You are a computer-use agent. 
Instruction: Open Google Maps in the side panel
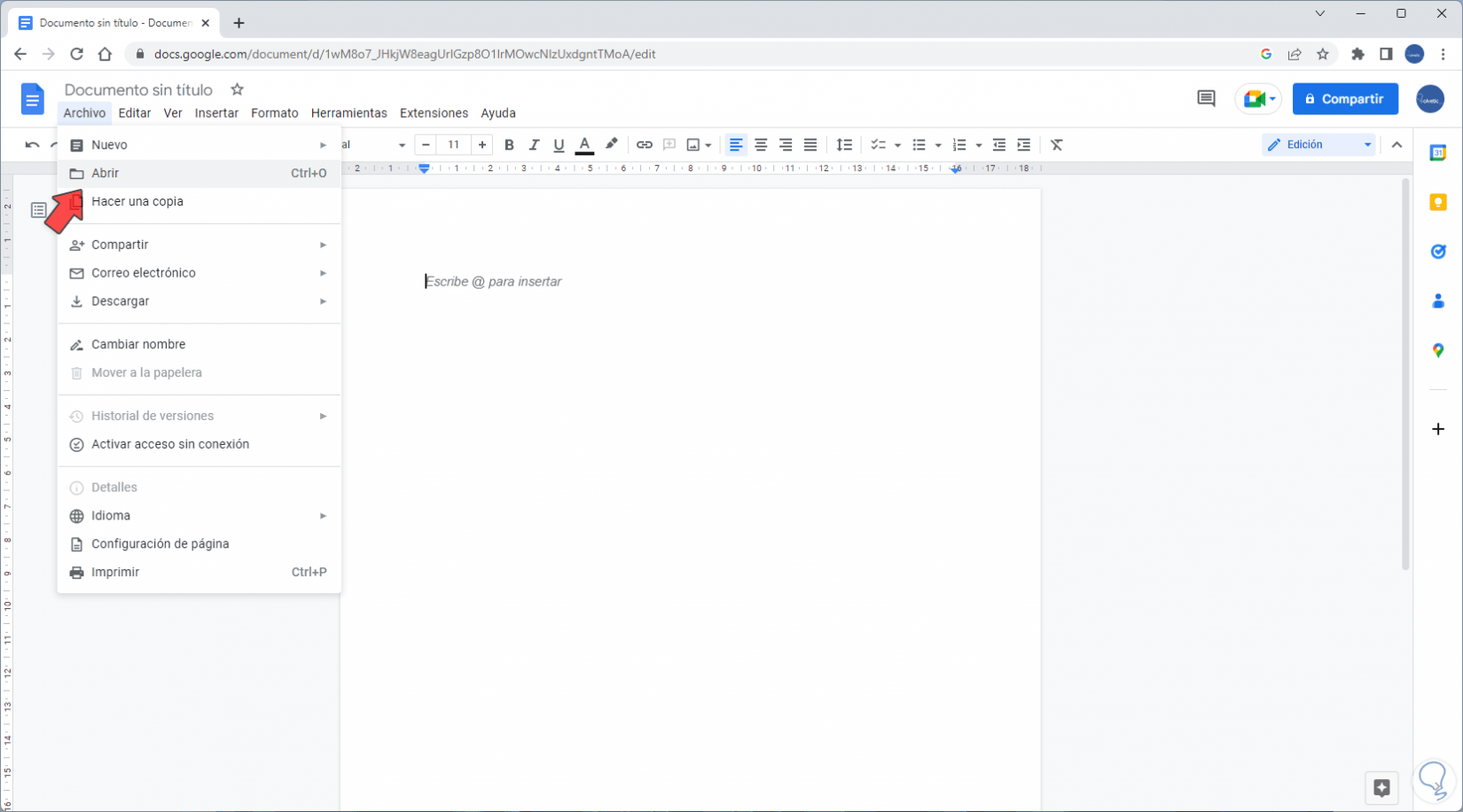(x=1438, y=351)
